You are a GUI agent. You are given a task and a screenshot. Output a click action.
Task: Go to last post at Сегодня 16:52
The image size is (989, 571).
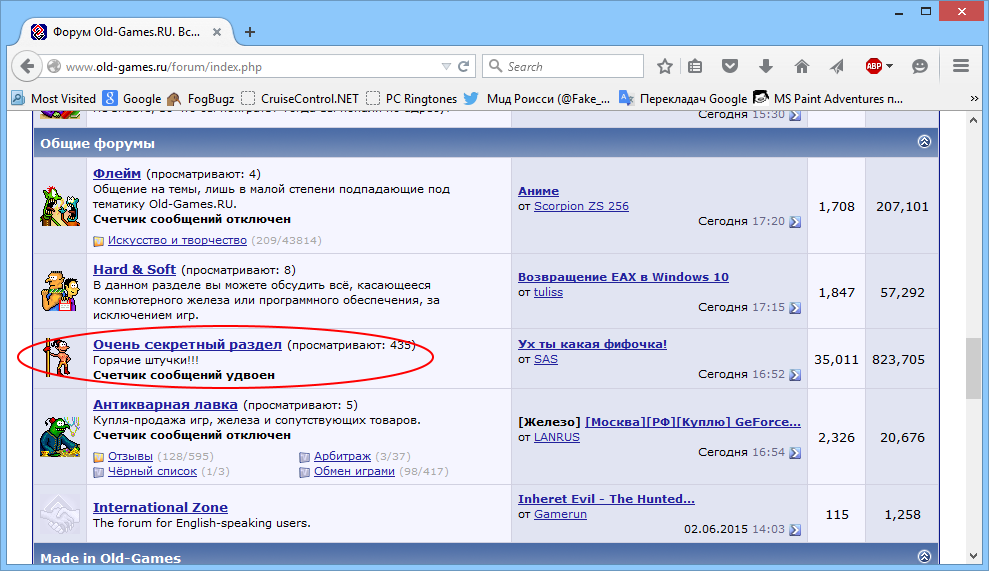(795, 374)
